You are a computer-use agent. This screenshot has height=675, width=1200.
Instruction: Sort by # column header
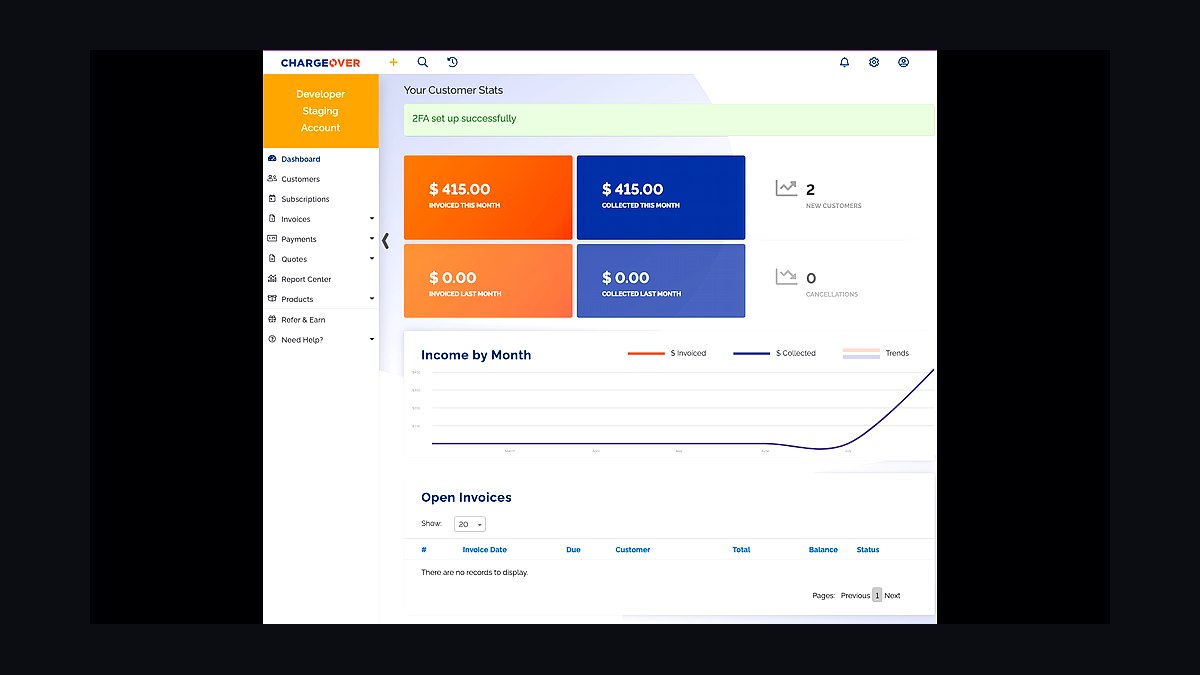click(x=424, y=550)
